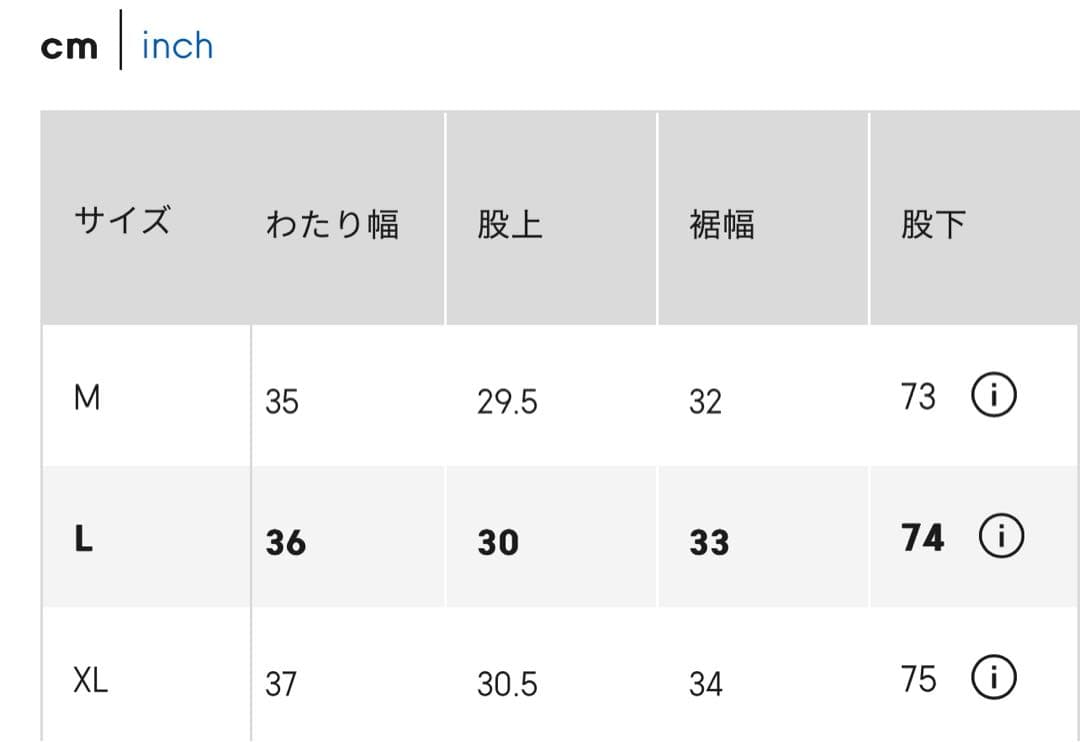Image resolution: width=1080 pixels, height=742 pixels.
Task: Choose the bold L size row label
Action: click(x=84, y=541)
